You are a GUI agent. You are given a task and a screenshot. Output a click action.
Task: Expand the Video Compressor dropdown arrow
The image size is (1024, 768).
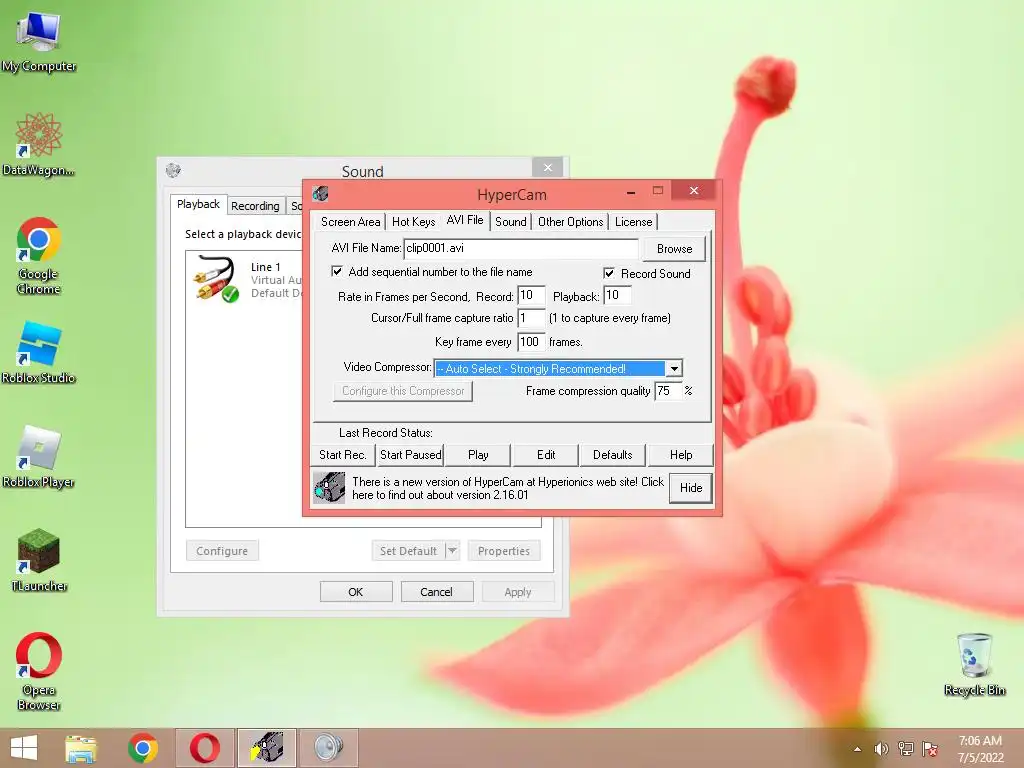pyautogui.click(x=674, y=369)
